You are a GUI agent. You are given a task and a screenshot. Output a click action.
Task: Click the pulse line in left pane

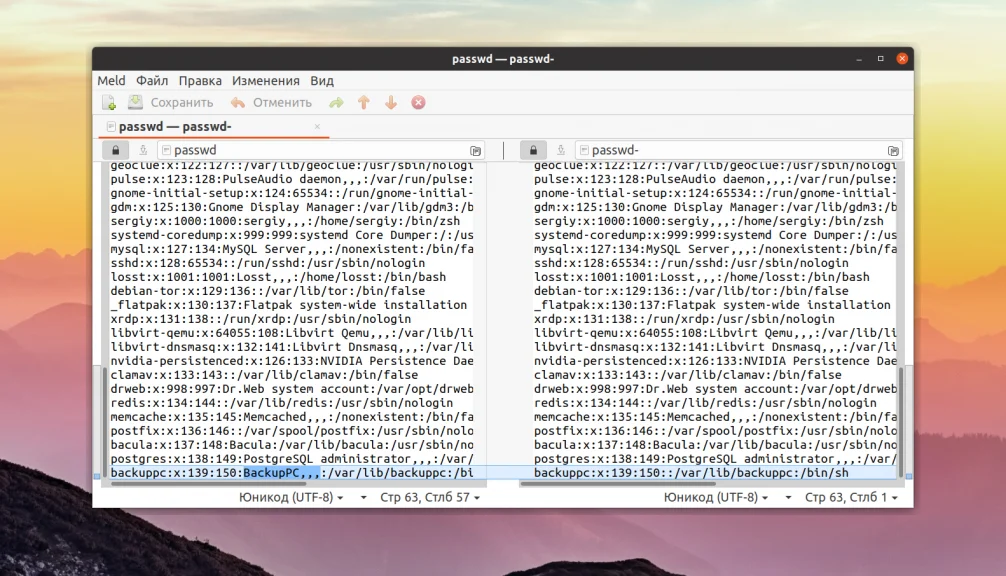pyautogui.click(x=292, y=178)
